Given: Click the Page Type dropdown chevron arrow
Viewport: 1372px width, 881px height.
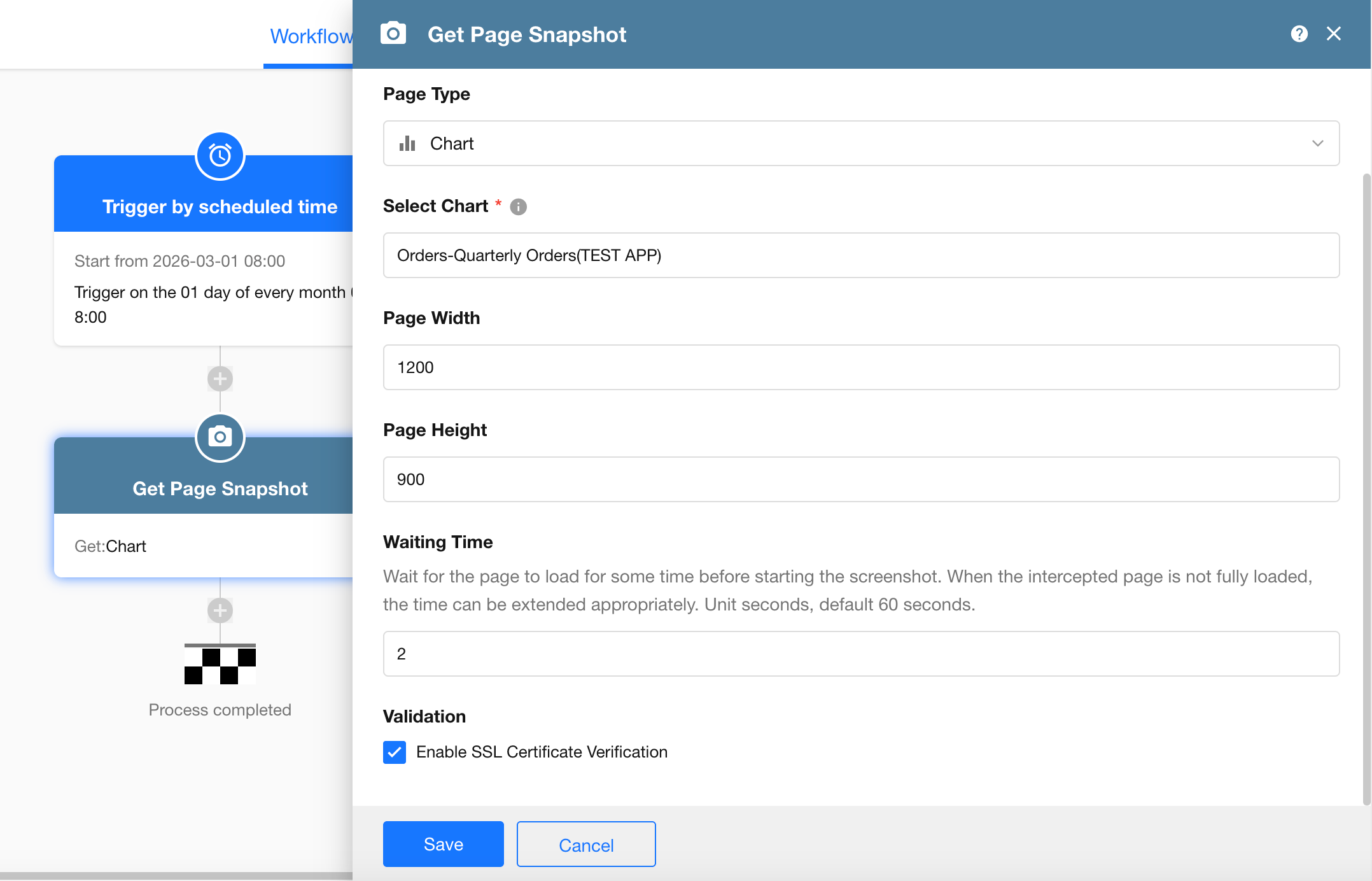Looking at the screenshot, I should coord(1317,144).
